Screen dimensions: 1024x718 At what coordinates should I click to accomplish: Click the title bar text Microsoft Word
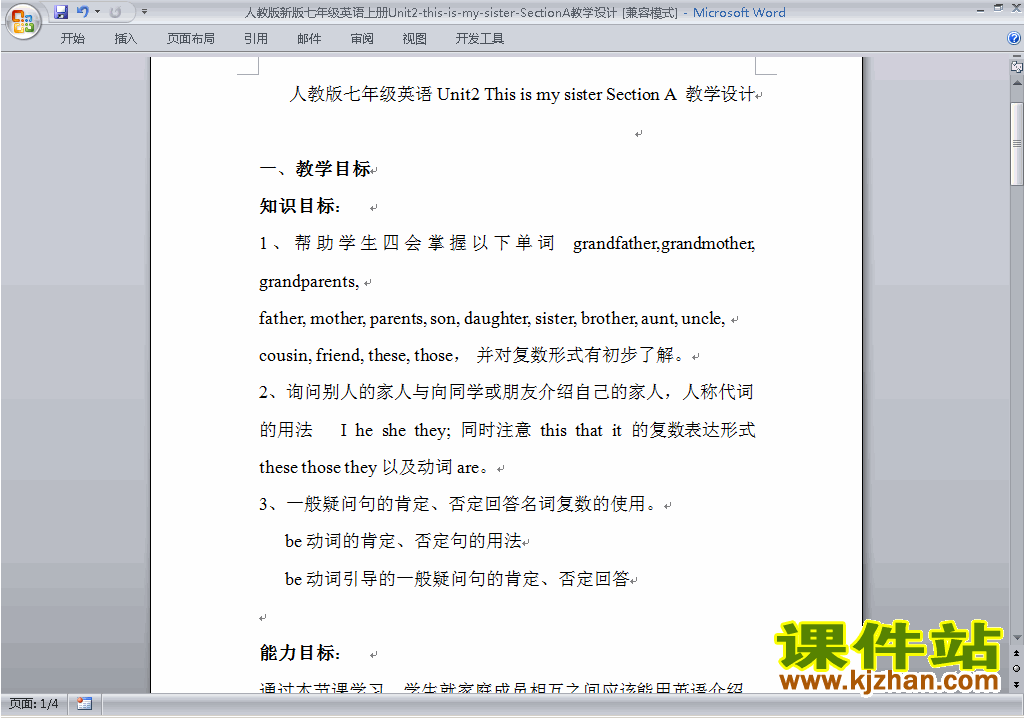point(739,12)
